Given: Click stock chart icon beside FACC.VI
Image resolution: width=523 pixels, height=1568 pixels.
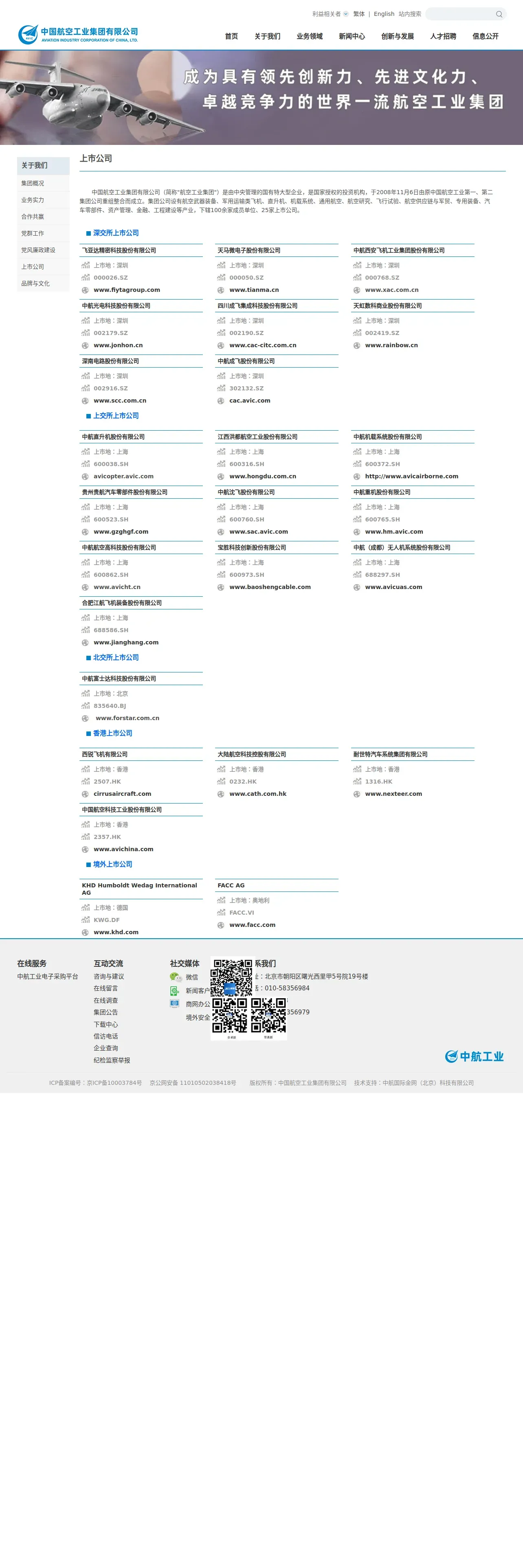Looking at the screenshot, I should [x=221, y=913].
